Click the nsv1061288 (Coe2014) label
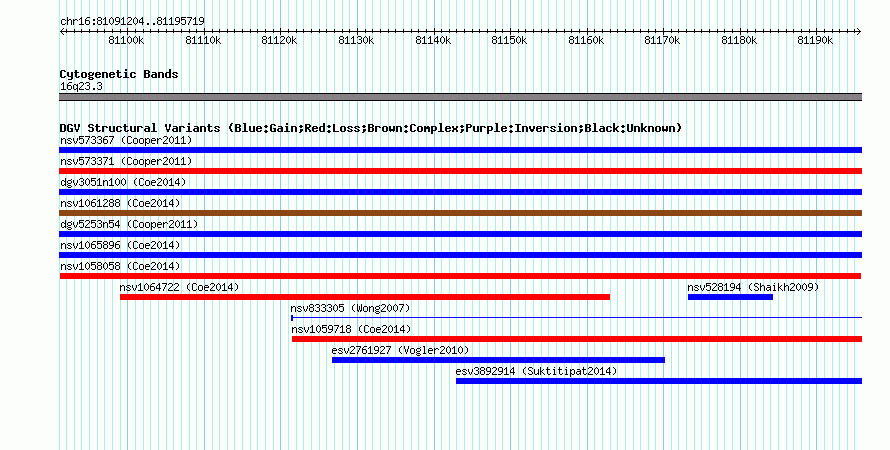The height and width of the screenshot is (450, 890). click(120, 203)
